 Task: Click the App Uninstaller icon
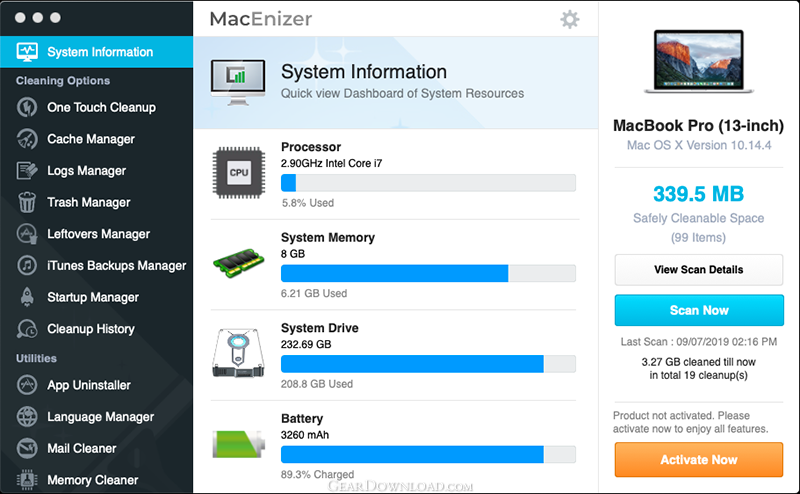(27, 385)
